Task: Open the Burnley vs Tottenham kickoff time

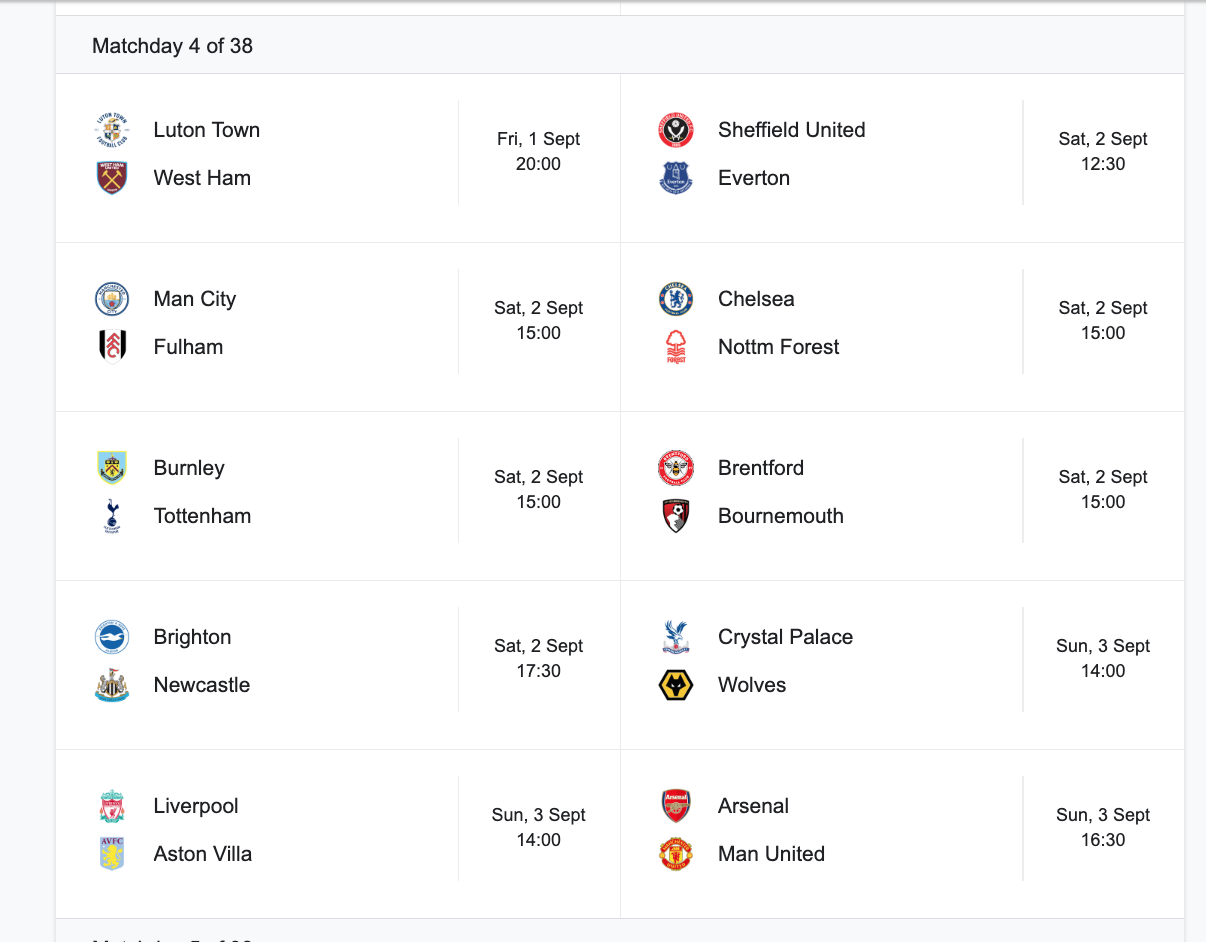Action: [x=538, y=490]
